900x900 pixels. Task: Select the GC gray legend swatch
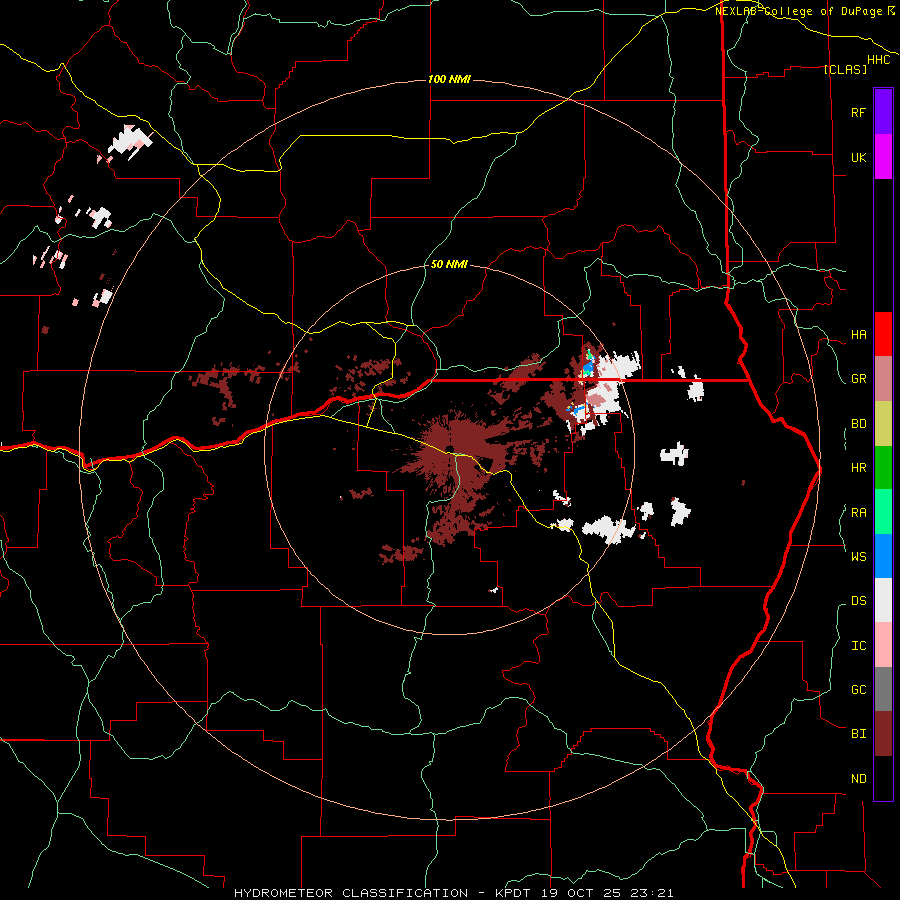click(883, 689)
